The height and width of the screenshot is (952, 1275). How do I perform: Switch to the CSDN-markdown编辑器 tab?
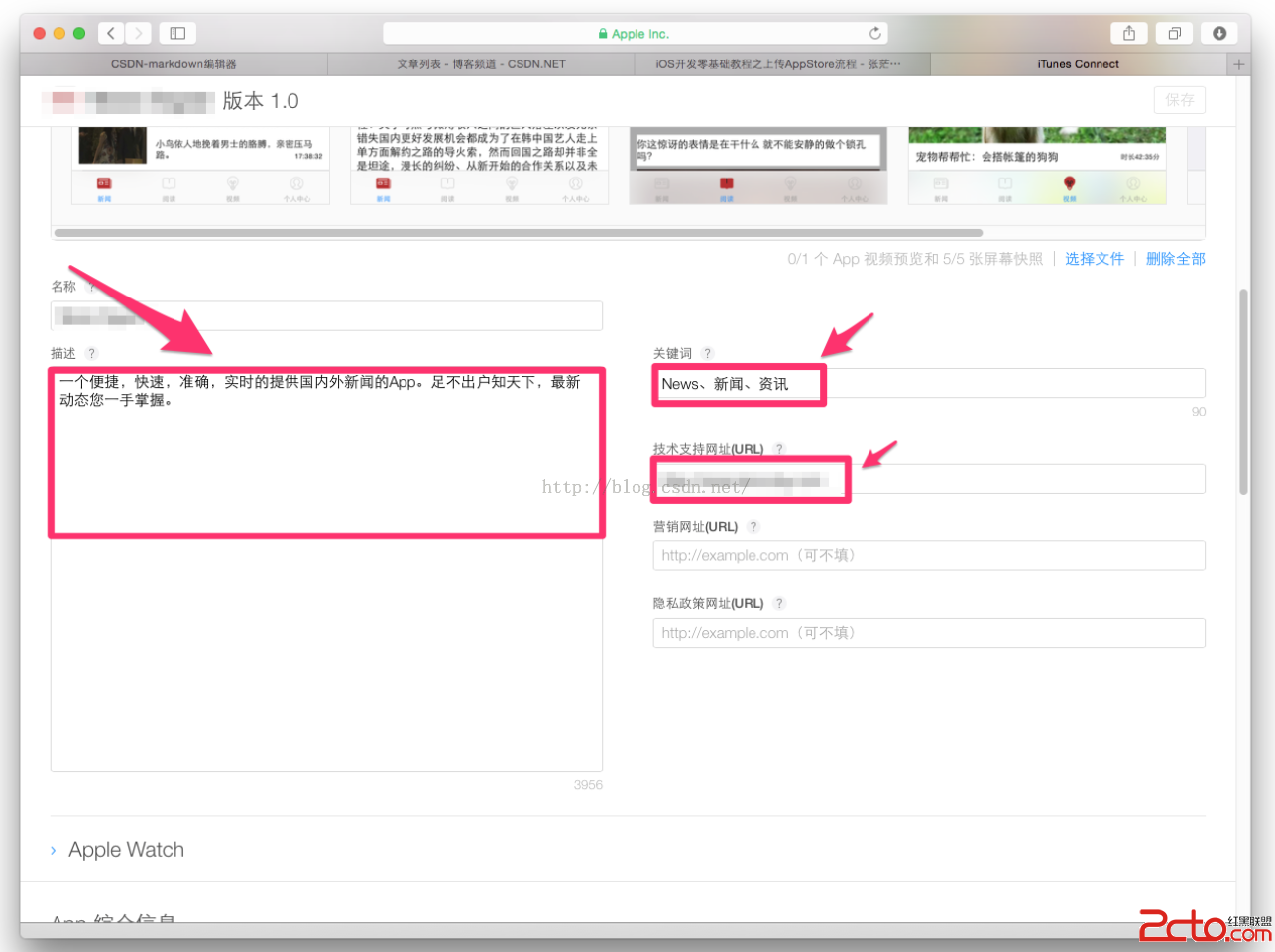coord(174,64)
